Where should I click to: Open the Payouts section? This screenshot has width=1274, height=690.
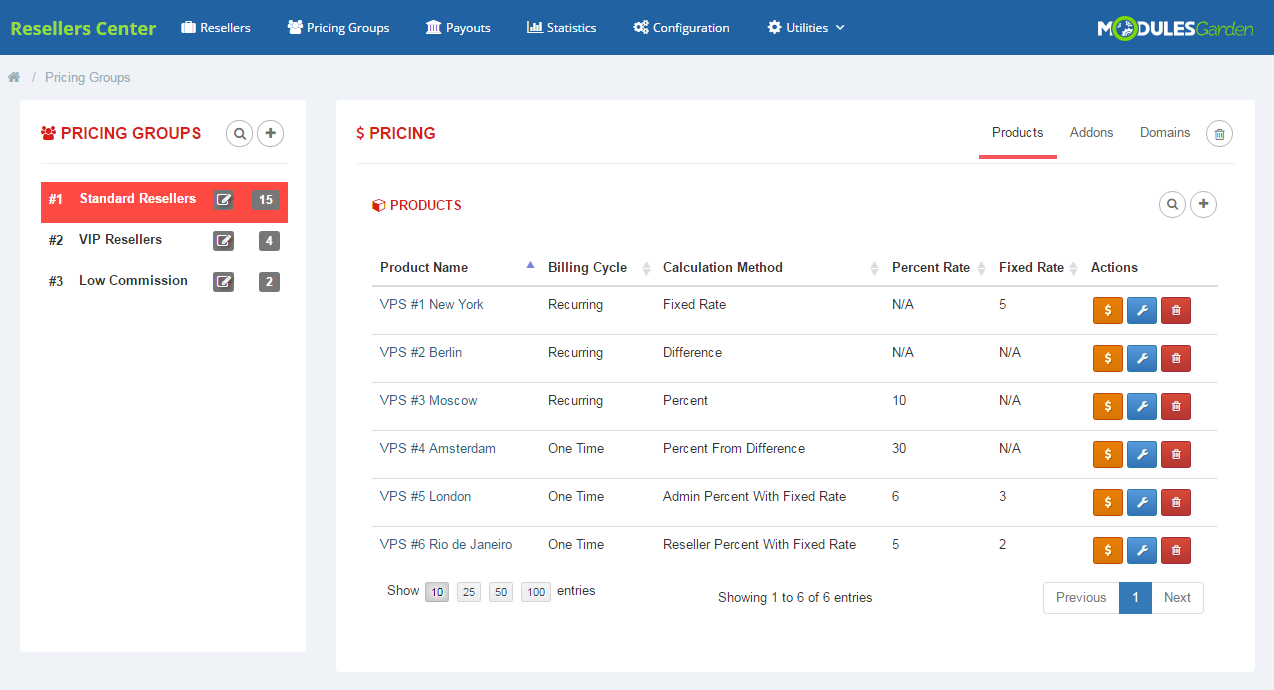coord(458,27)
